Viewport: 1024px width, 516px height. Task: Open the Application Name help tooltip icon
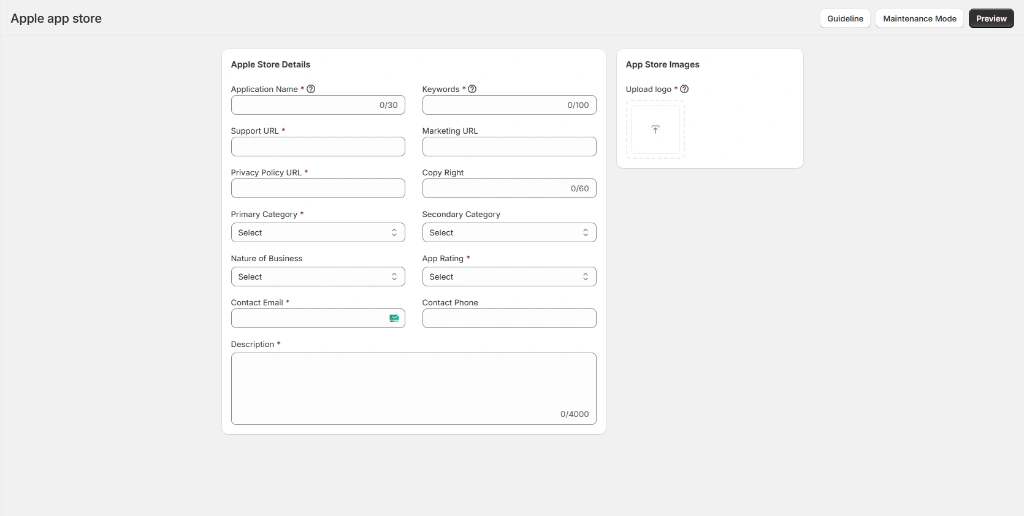click(311, 89)
